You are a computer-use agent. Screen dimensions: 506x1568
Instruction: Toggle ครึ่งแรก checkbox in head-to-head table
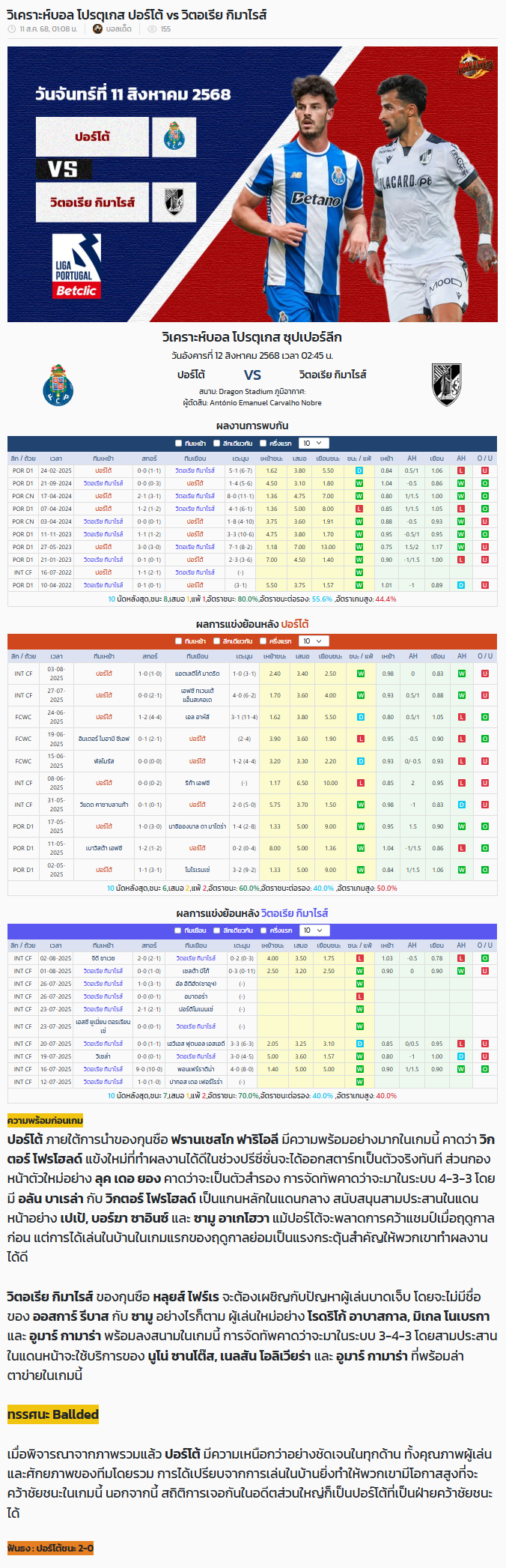(x=263, y=444)
